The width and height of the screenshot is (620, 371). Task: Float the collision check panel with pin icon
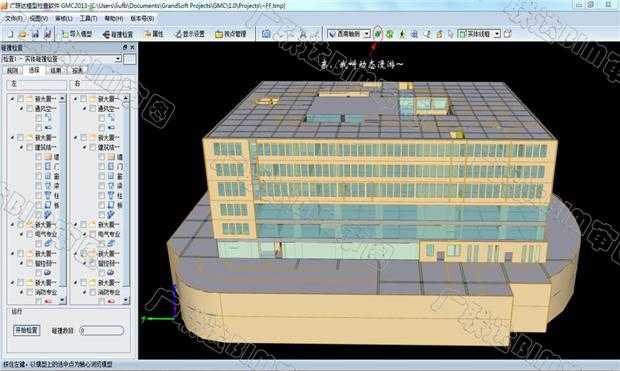125,47
